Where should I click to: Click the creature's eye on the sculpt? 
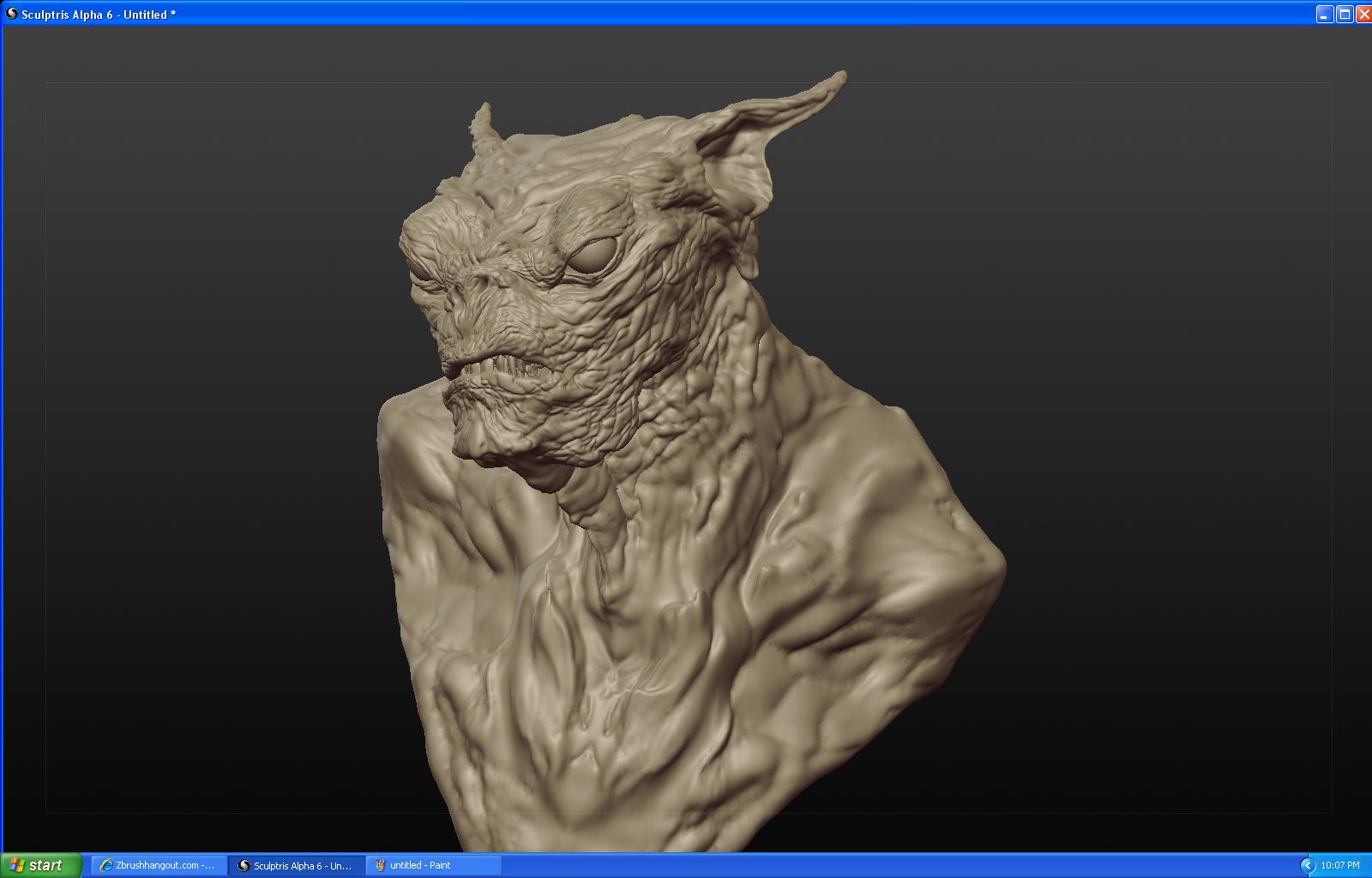click(x=591, y=255)
